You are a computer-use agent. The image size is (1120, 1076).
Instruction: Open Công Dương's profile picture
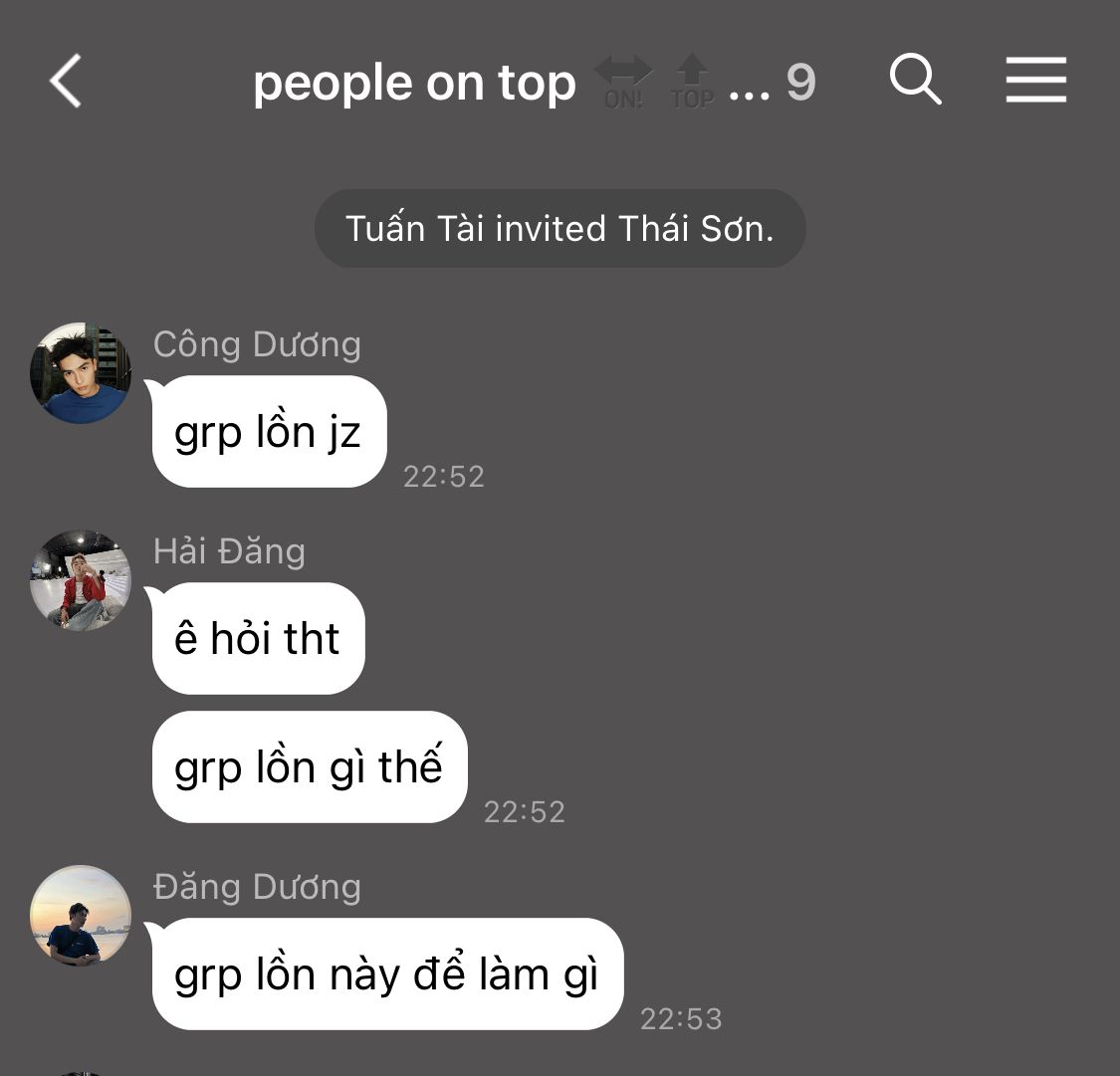tap(81, 372)
